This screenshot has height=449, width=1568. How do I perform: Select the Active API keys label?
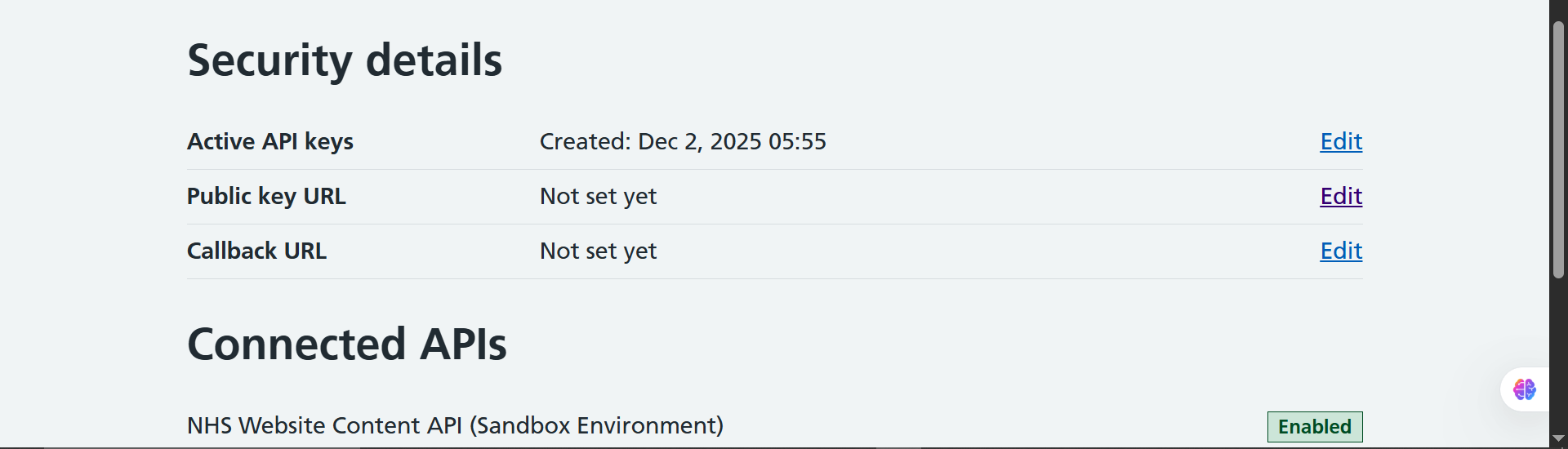(270, 142)
